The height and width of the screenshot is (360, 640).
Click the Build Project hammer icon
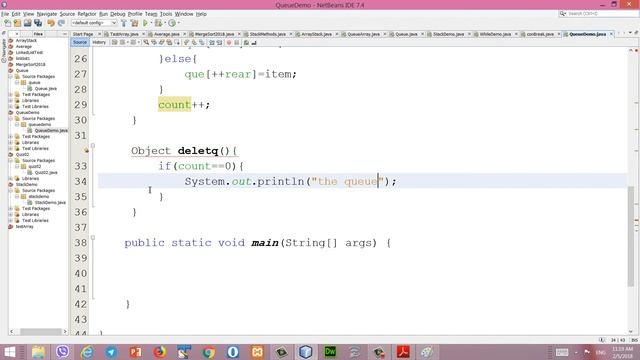[x=124, y=23]
